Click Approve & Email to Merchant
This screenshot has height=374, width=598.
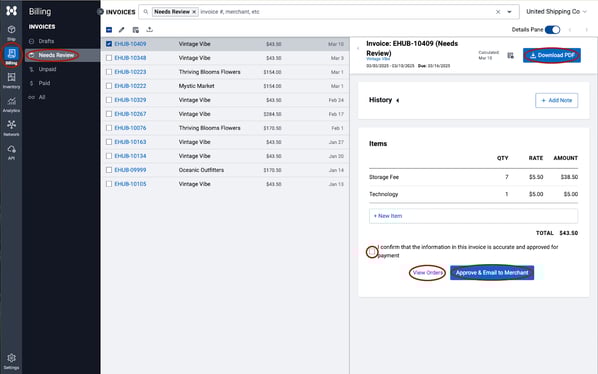click(x=492, y=273)
